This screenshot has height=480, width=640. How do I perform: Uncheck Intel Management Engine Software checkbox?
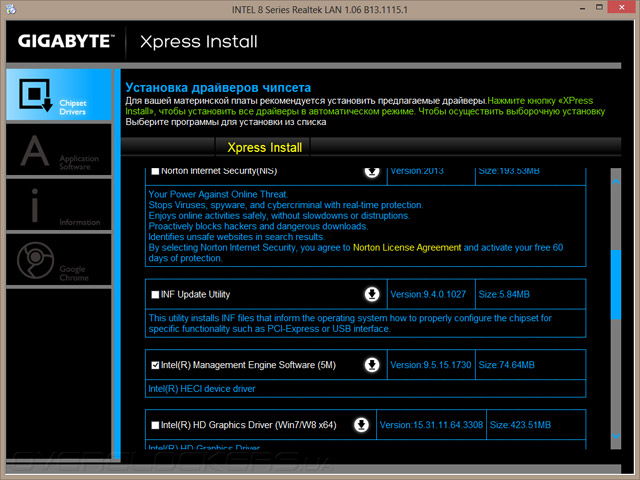click(x=155, y=365)
